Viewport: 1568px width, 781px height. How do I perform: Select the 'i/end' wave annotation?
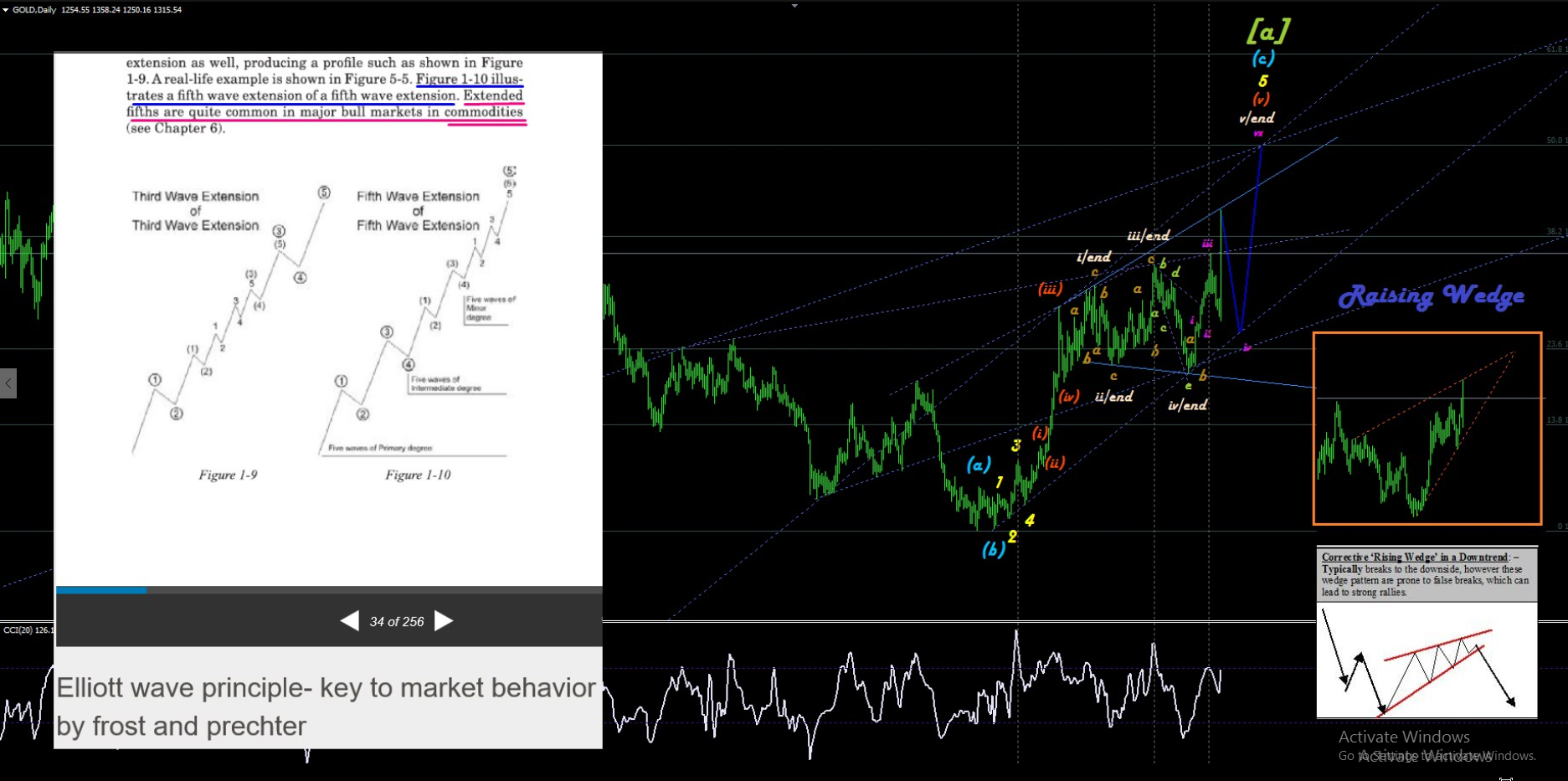[1094, 257]
